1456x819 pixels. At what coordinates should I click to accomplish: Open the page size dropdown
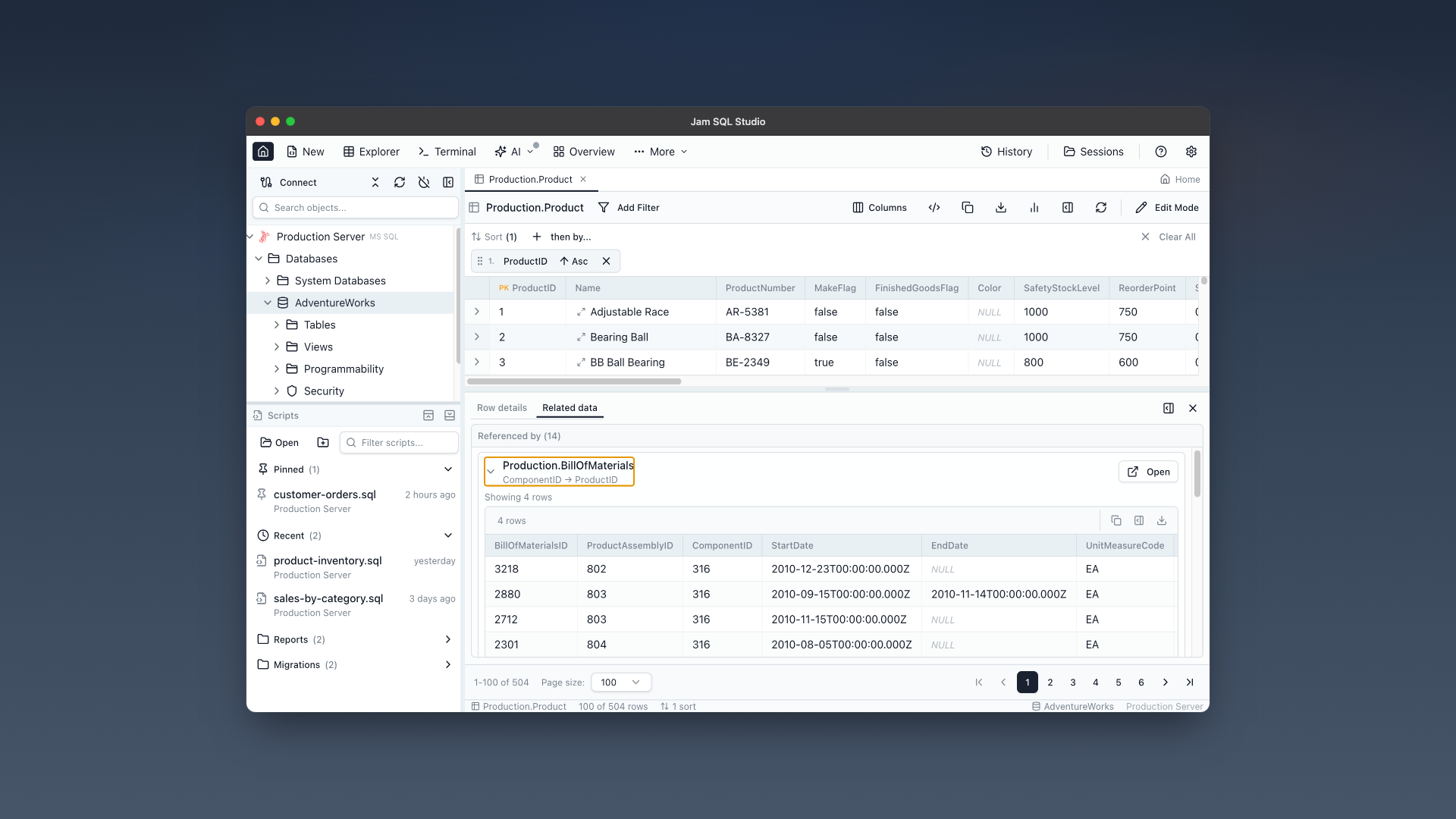click(x=620, y=682)
